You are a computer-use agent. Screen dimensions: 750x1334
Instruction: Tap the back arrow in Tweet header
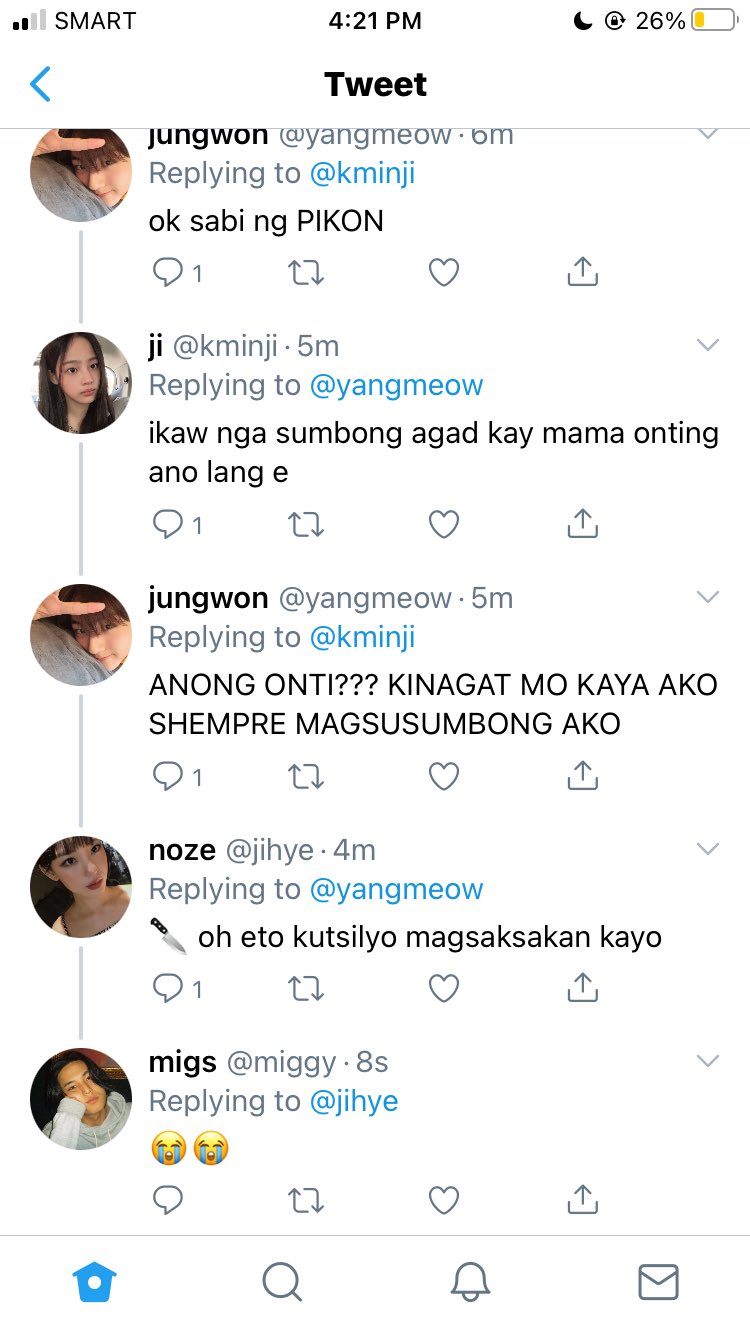click(x=40, y=84)
